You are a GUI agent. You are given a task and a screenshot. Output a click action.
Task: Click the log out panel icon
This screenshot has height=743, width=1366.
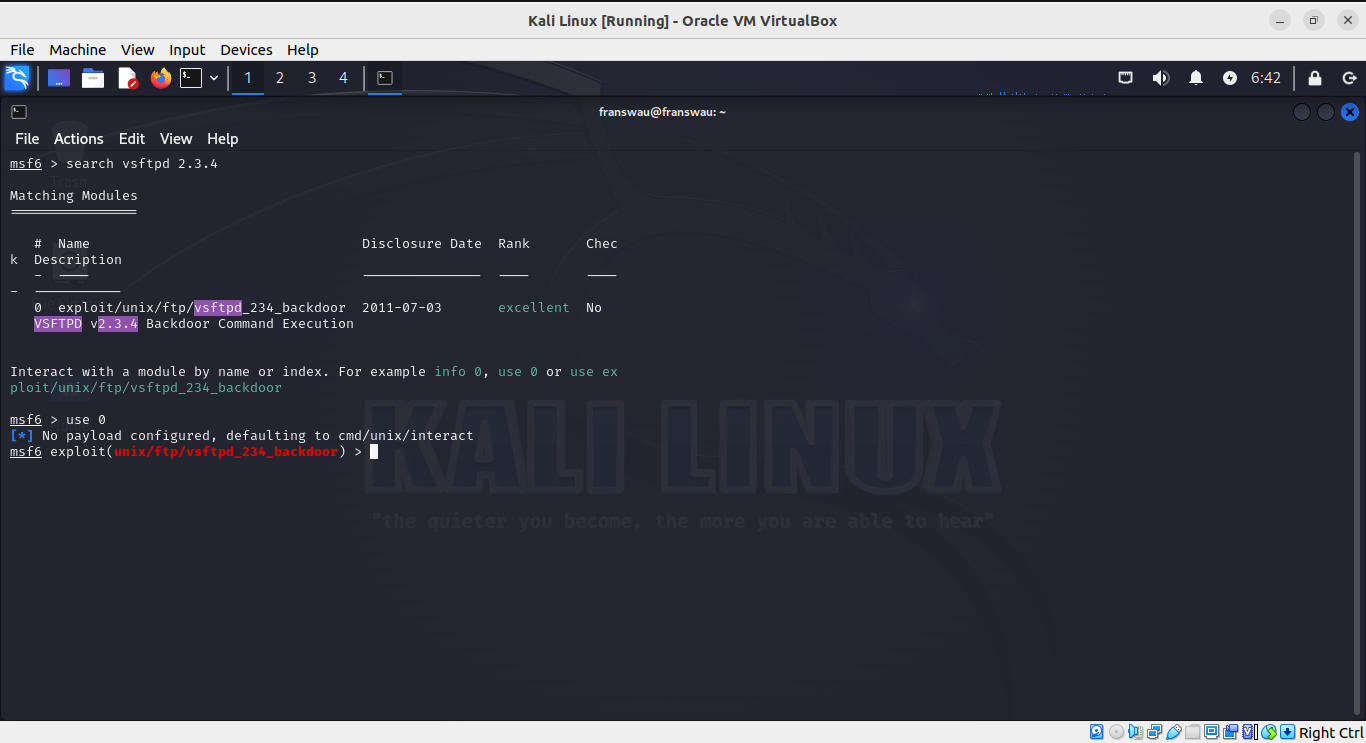click(1349, 78)
